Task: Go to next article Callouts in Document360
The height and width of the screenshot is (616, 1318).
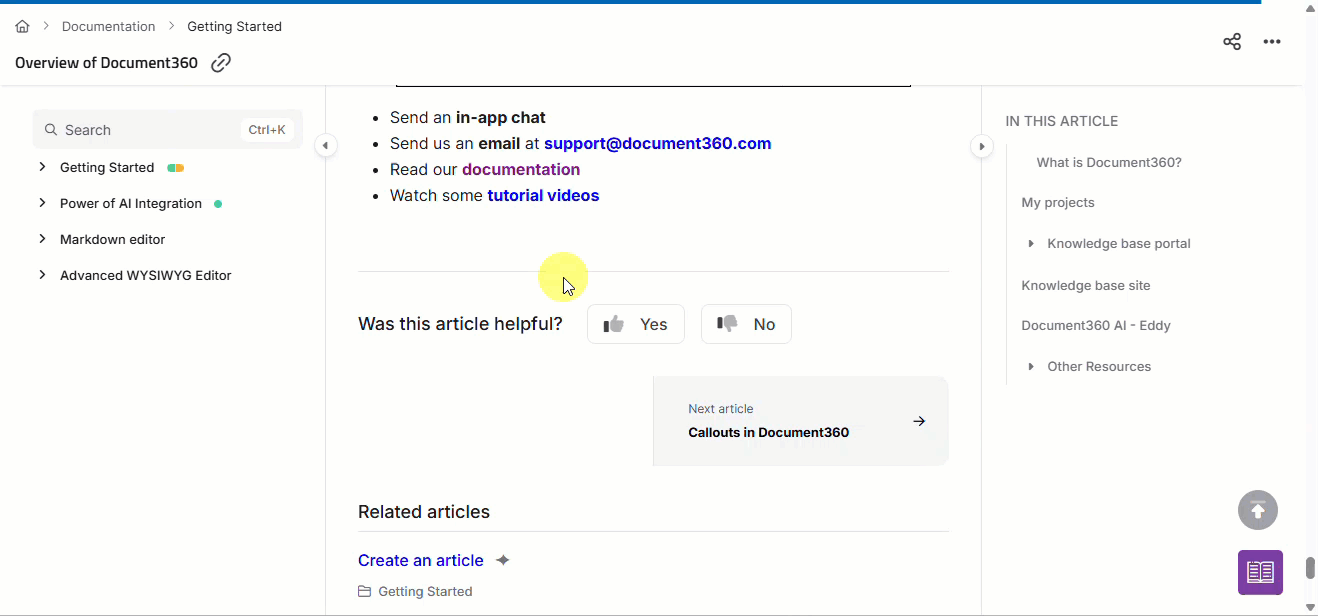Action: [x=800, y=421]
